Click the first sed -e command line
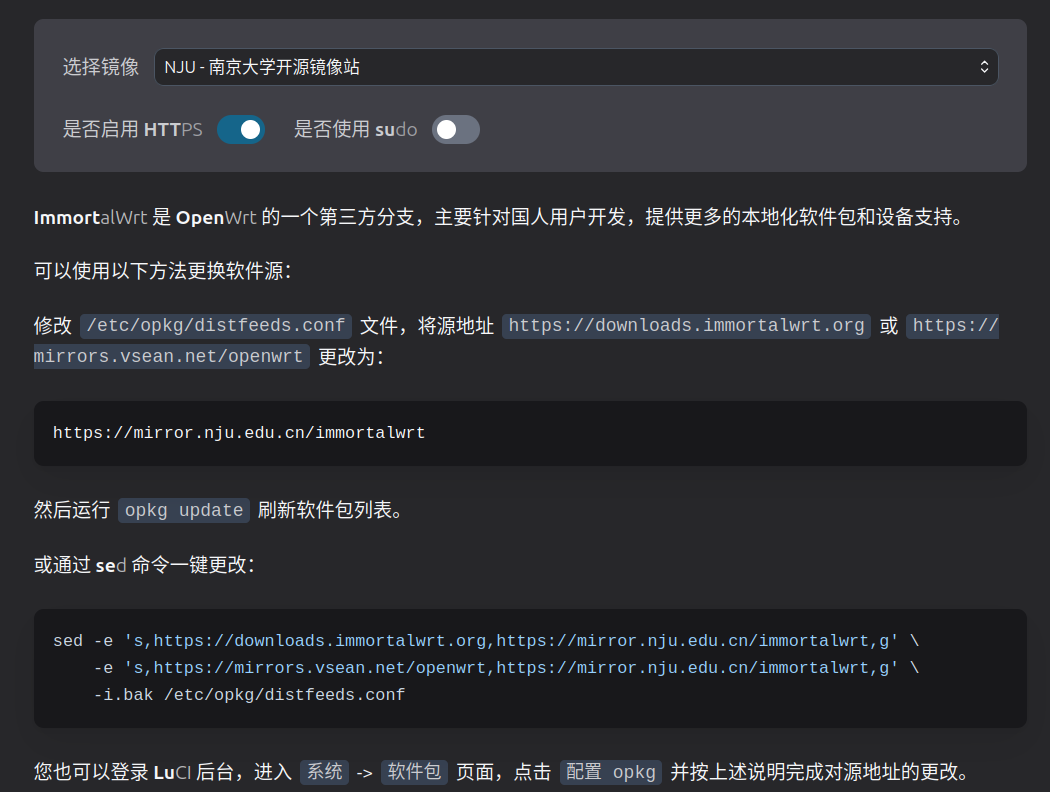Screen dimensions: 1050x792 485,641
